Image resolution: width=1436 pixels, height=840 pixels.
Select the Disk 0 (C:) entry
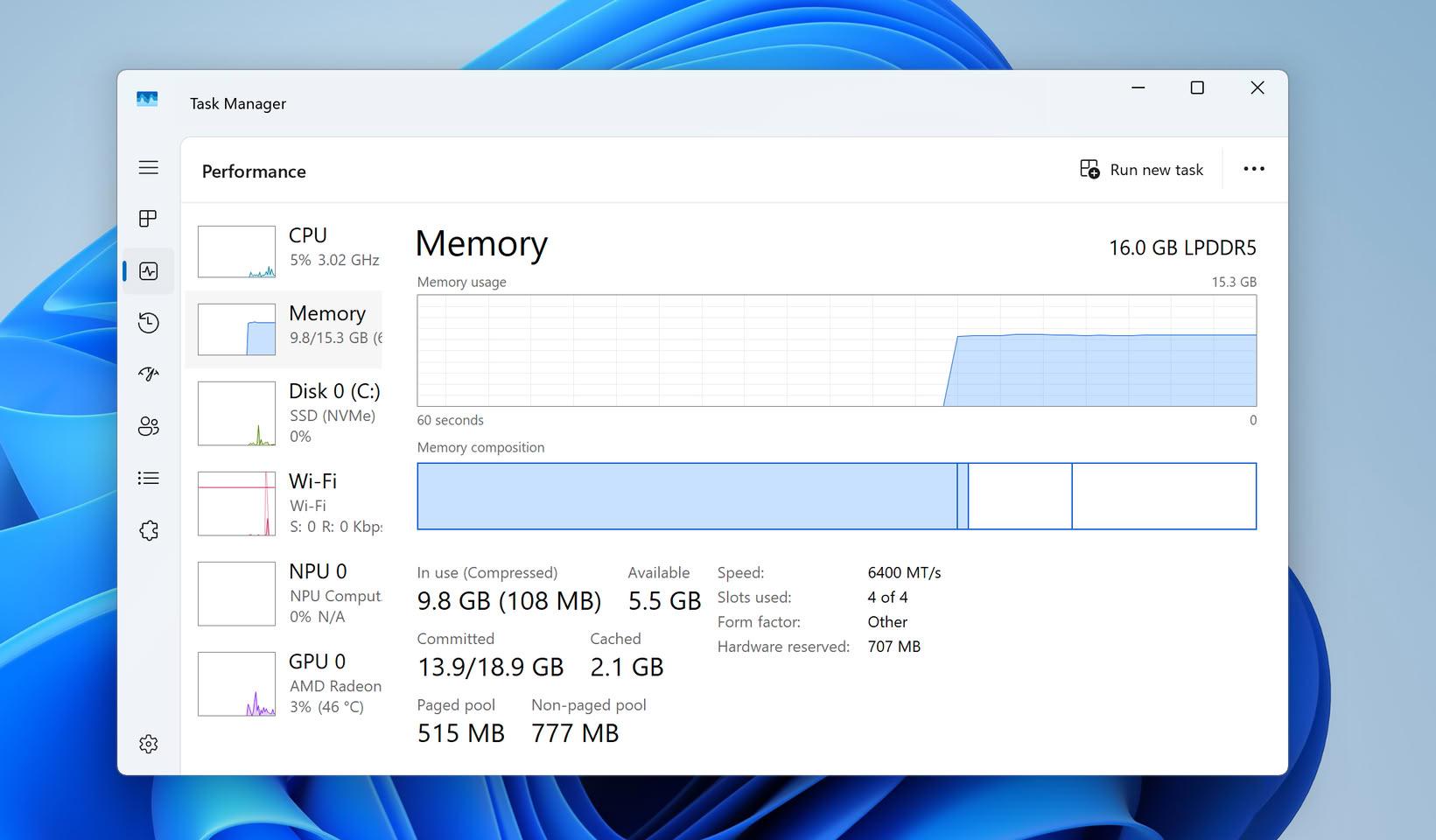tap(284, 413)
